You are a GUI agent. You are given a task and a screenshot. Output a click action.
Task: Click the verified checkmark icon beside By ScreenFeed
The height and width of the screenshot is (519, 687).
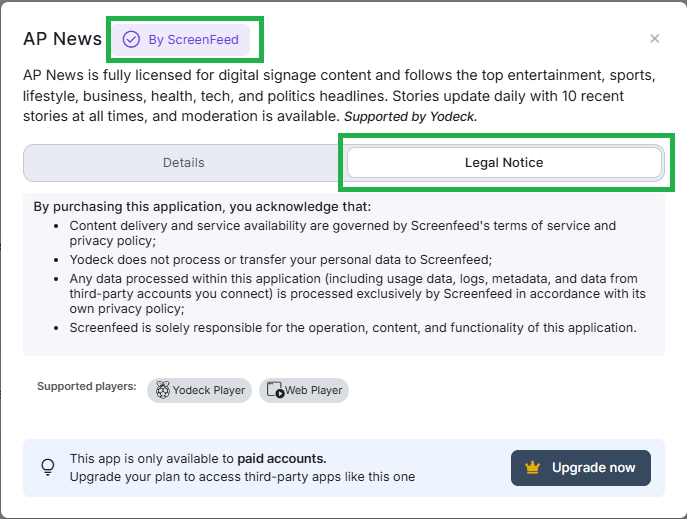coord(131,40)
